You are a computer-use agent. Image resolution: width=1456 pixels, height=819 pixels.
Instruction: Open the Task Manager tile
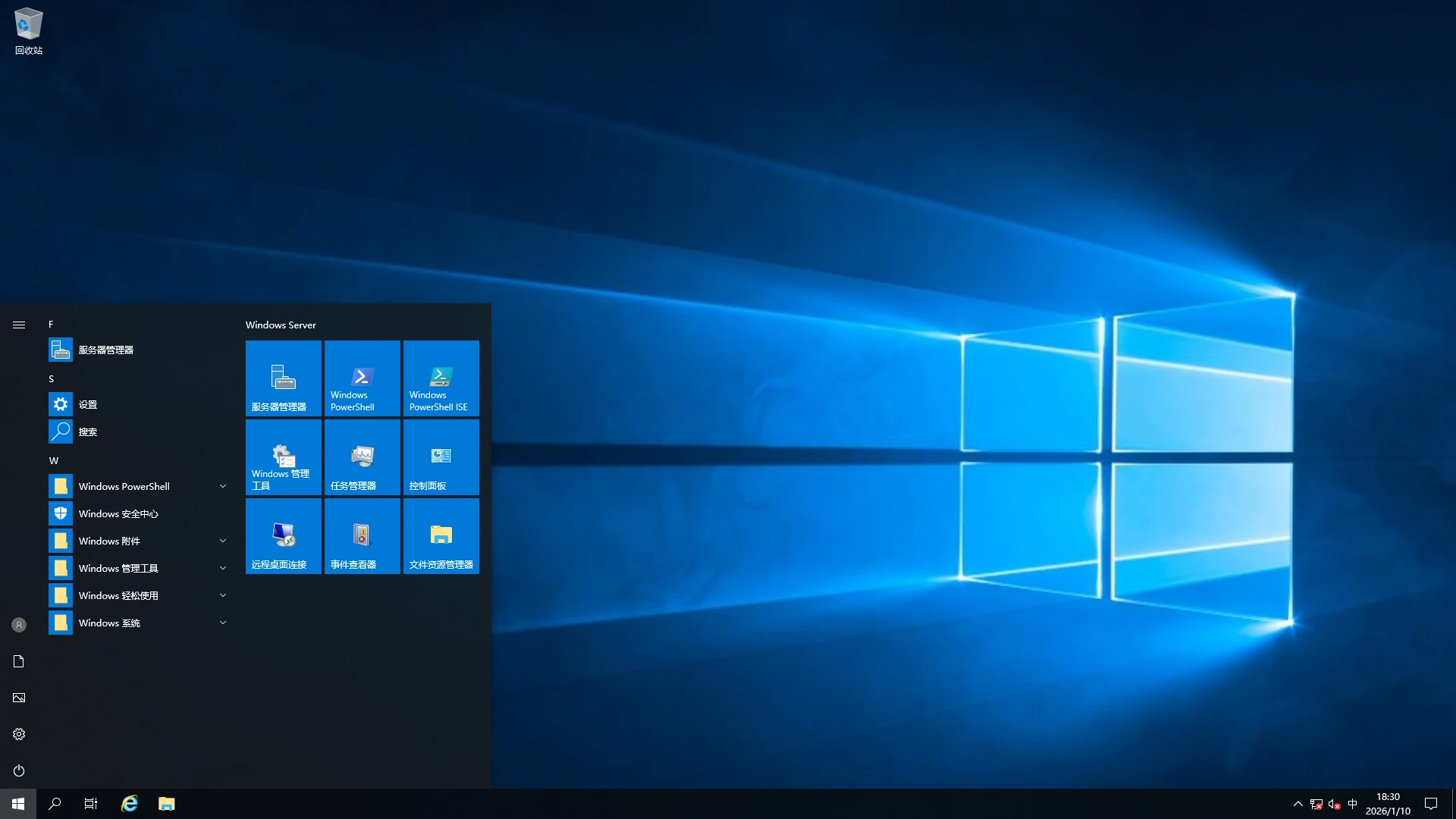click(x=362, y=457)
